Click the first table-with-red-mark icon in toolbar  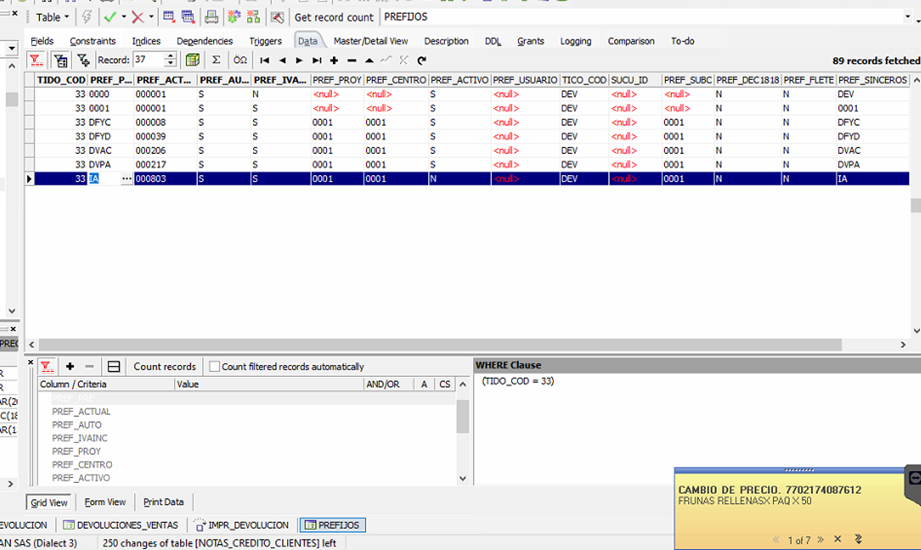point(169,17)
